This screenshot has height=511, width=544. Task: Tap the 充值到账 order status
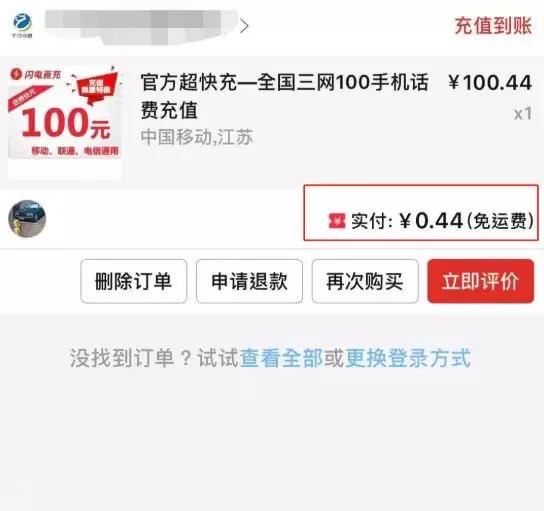pos(493,26)
